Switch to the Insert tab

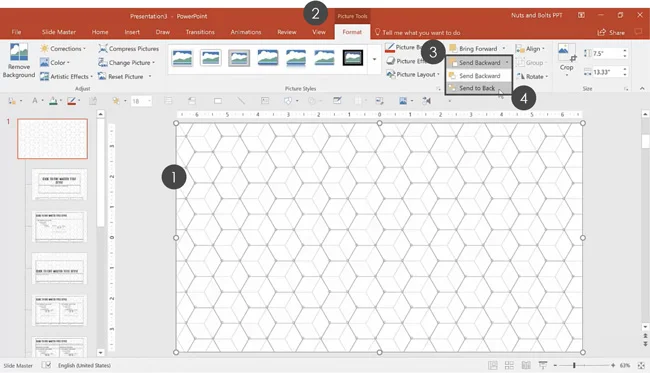[x=132, y=32]
